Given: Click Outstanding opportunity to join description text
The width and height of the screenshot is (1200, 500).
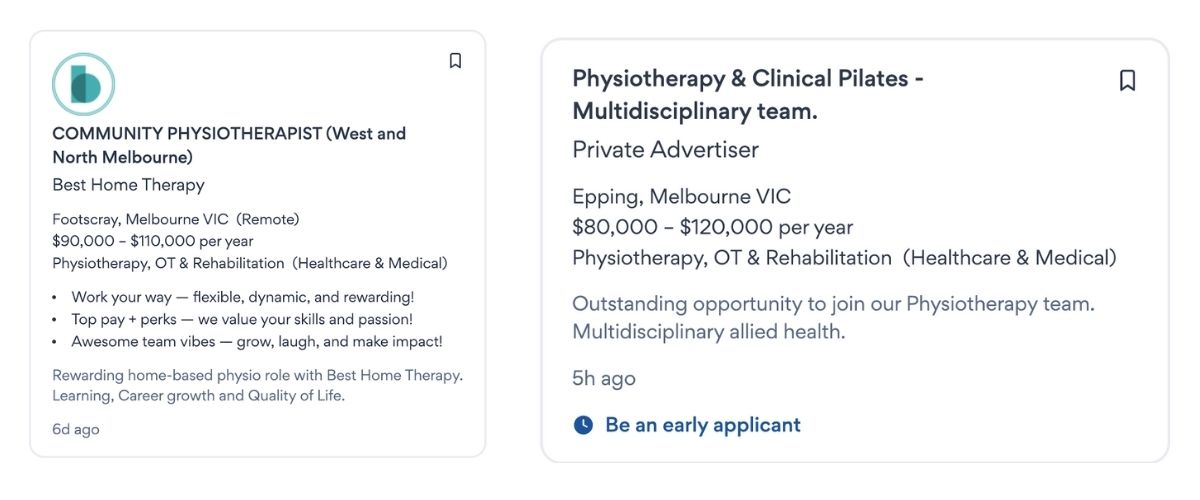Looking at the screenshot, I should pyautogui.click(x=834, y=318).
